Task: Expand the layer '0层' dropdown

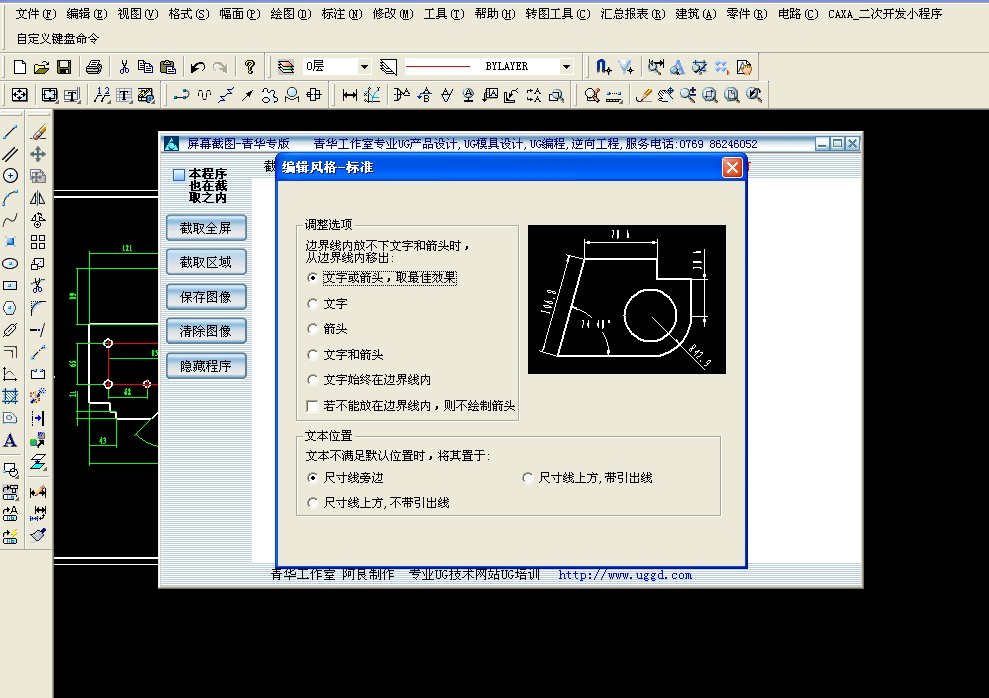Action: pyautogui.click(x=364, y=66)
